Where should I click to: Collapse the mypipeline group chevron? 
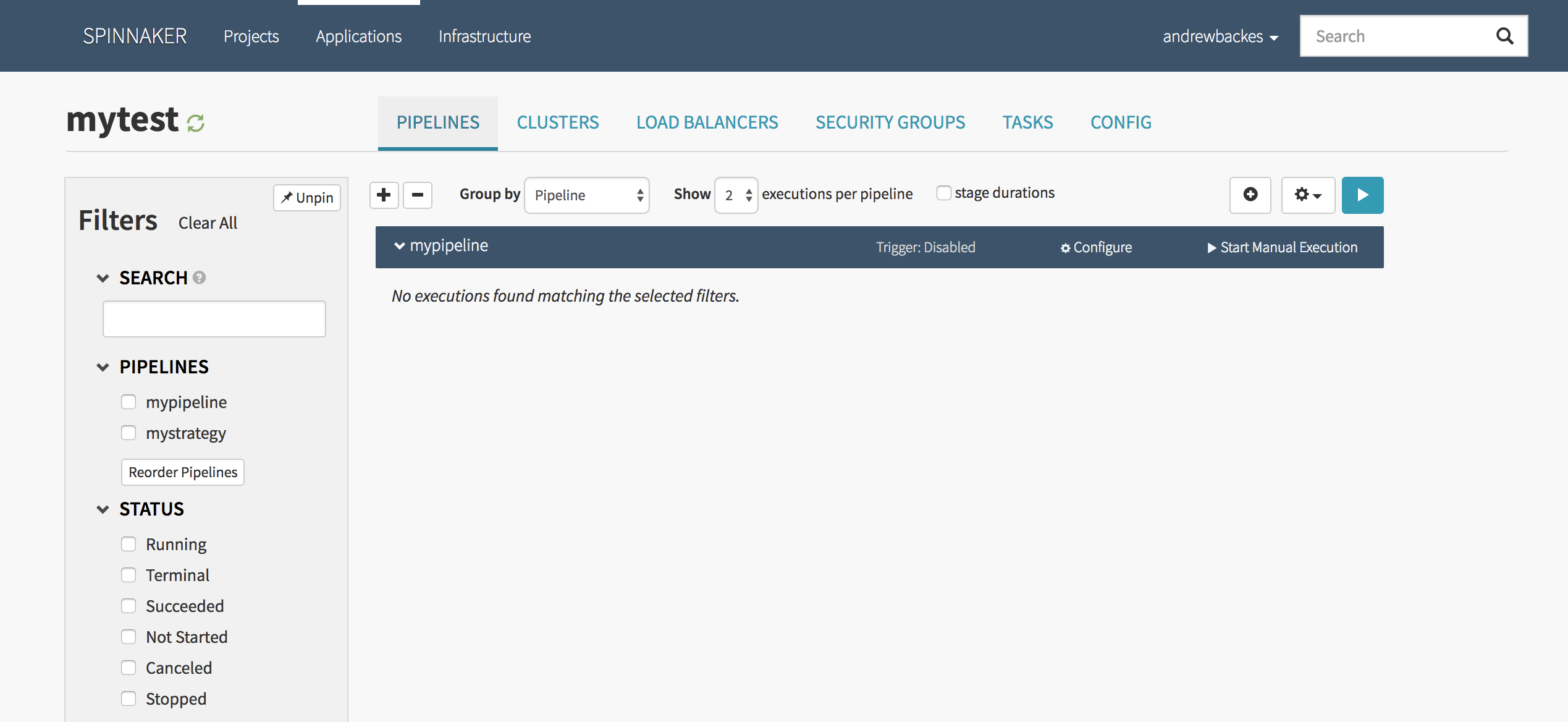pyautogui.click(x=400, y=246)
